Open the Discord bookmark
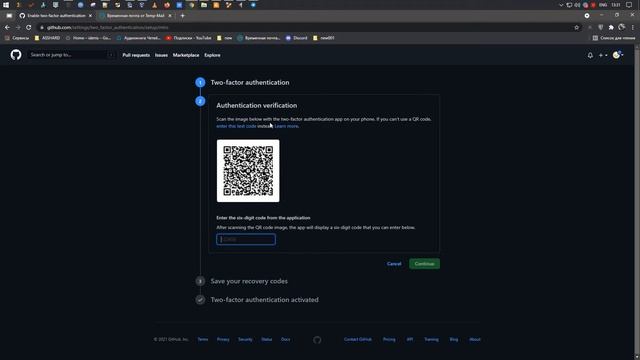This screenshot has width=640, height=360. [296, 38]
